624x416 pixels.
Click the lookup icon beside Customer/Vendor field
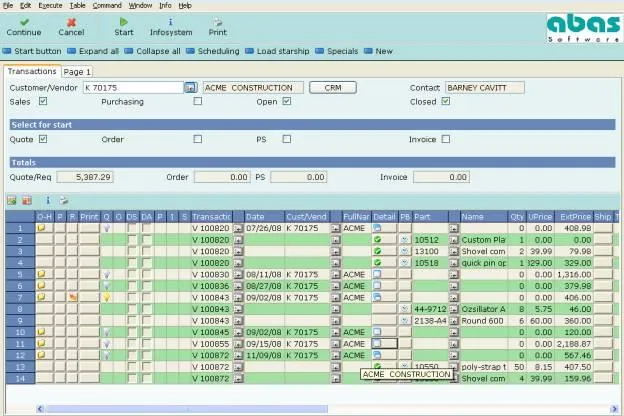click(190, 87)
